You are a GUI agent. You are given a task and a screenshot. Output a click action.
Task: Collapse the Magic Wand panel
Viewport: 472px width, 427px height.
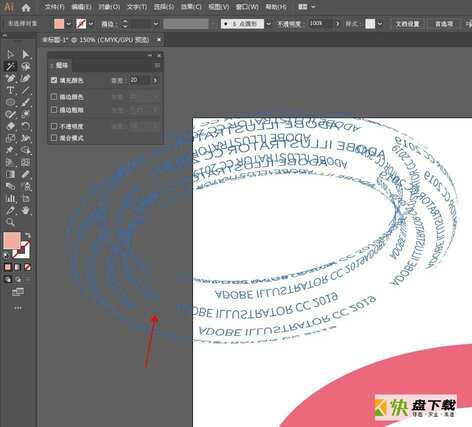[x=150, y=55]
